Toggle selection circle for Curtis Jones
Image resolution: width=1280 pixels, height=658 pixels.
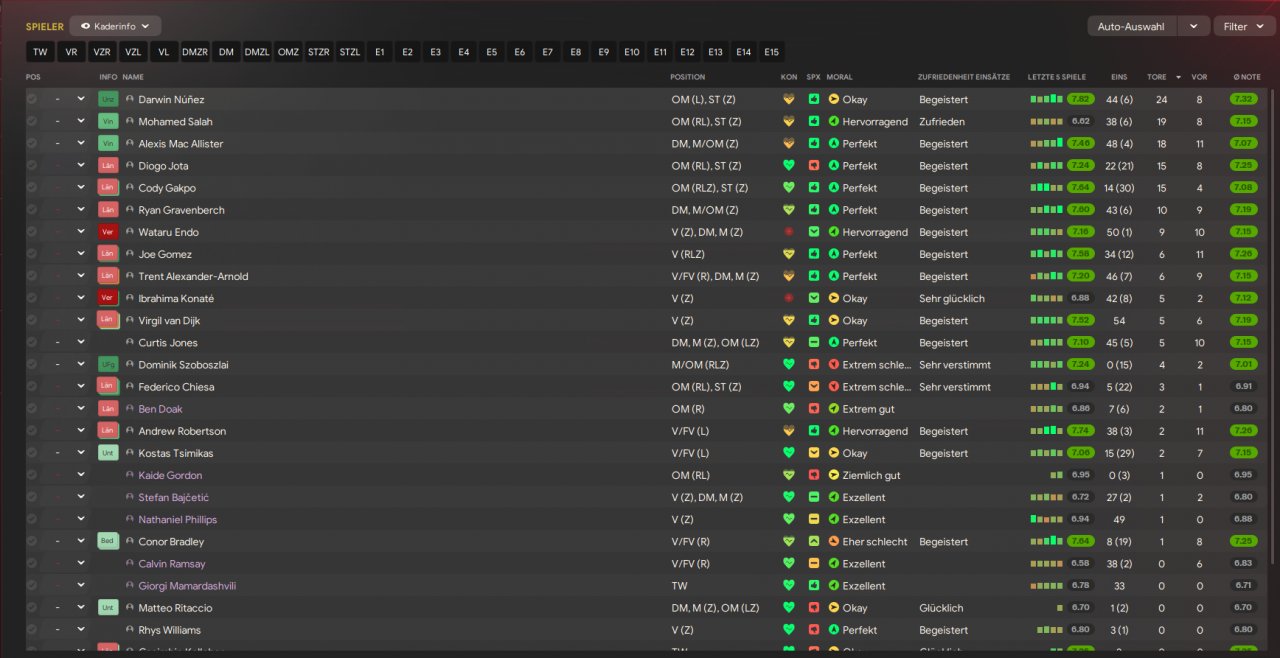point(32,342)
